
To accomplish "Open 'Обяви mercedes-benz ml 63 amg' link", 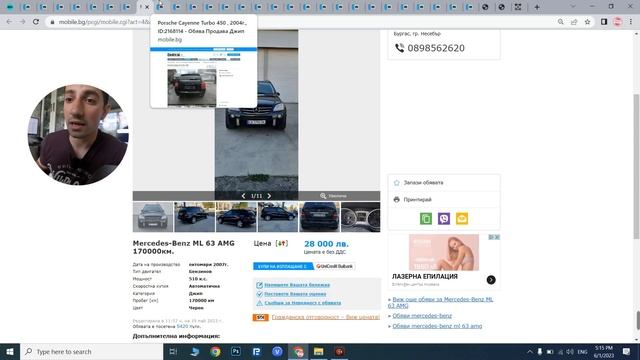I will pyautogui.click(x=437, y=326).
